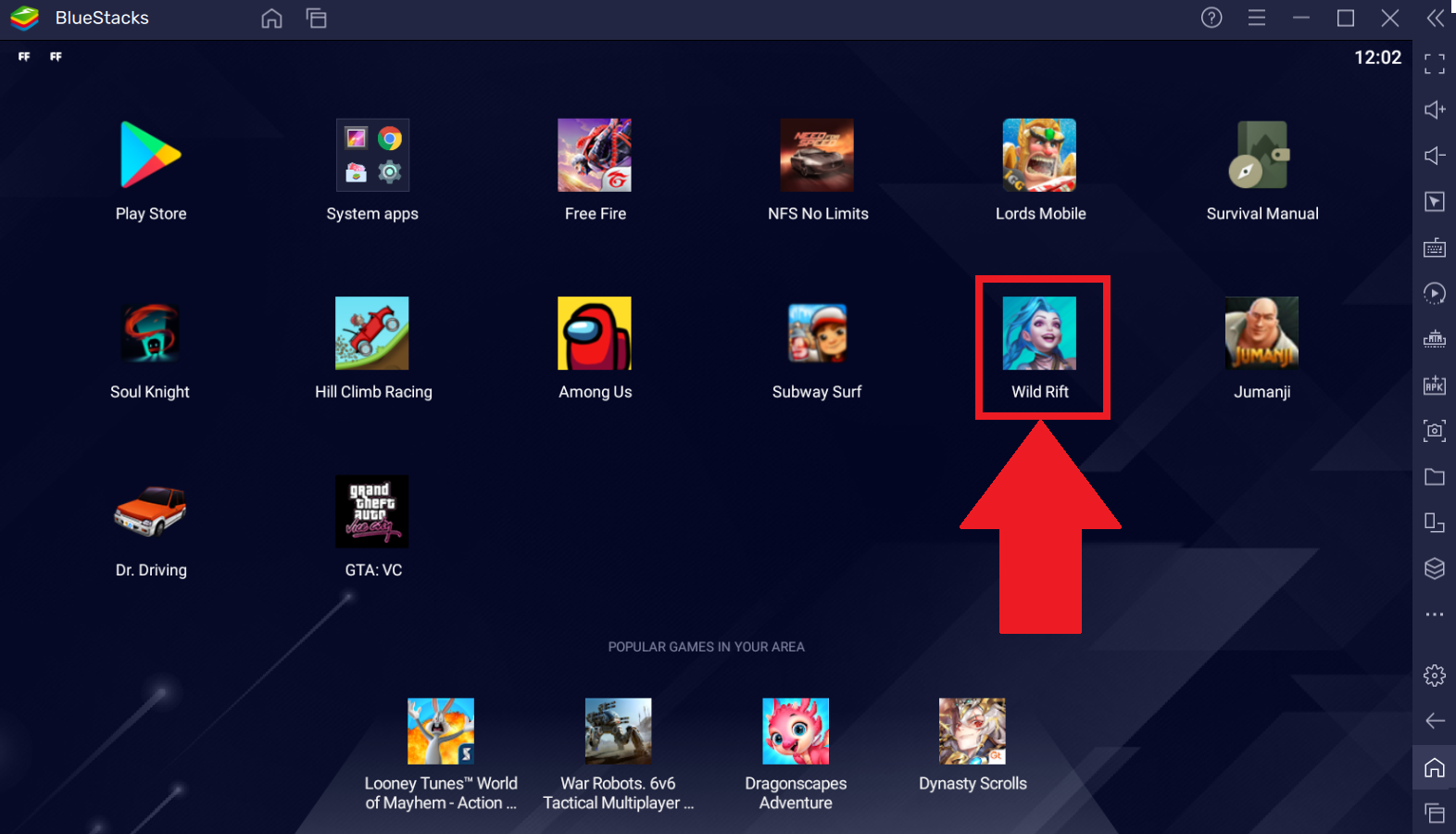Open keyboard game controls in sidebar
The height and width of the screenshot is (834, 1456).
coord(1435,247)
